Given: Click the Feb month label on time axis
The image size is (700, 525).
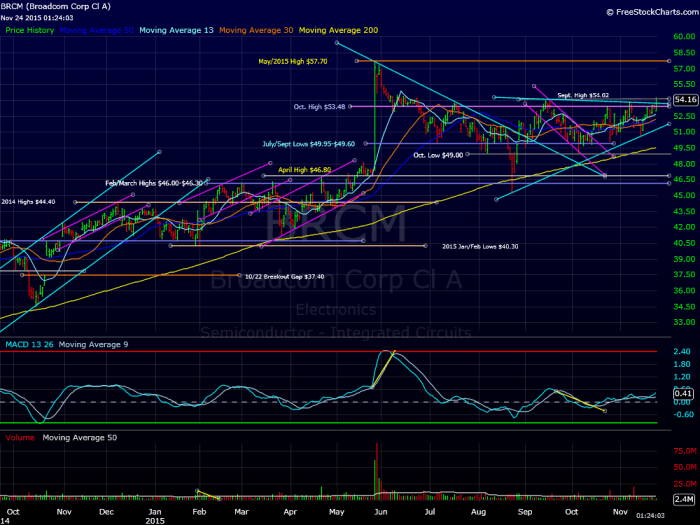Looking at the screenshot, I should [199, 512].
